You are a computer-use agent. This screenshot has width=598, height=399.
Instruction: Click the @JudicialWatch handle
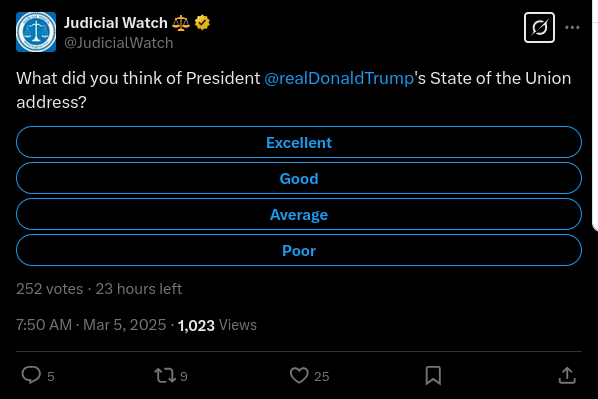[119, 43]
